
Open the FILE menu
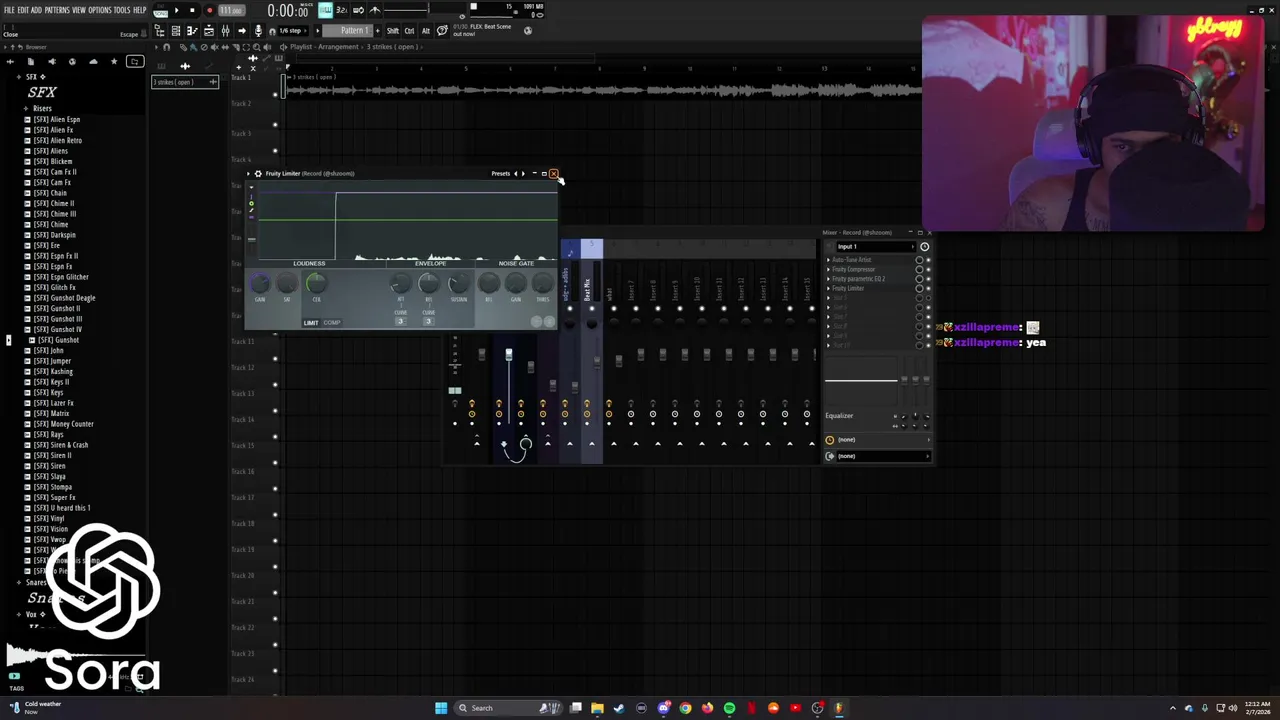(9, 10)
